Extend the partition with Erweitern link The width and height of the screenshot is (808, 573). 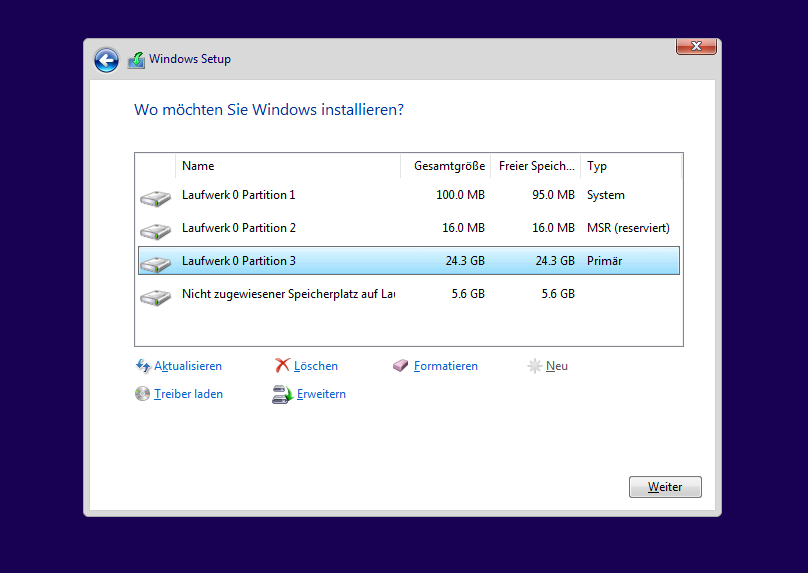322,394
